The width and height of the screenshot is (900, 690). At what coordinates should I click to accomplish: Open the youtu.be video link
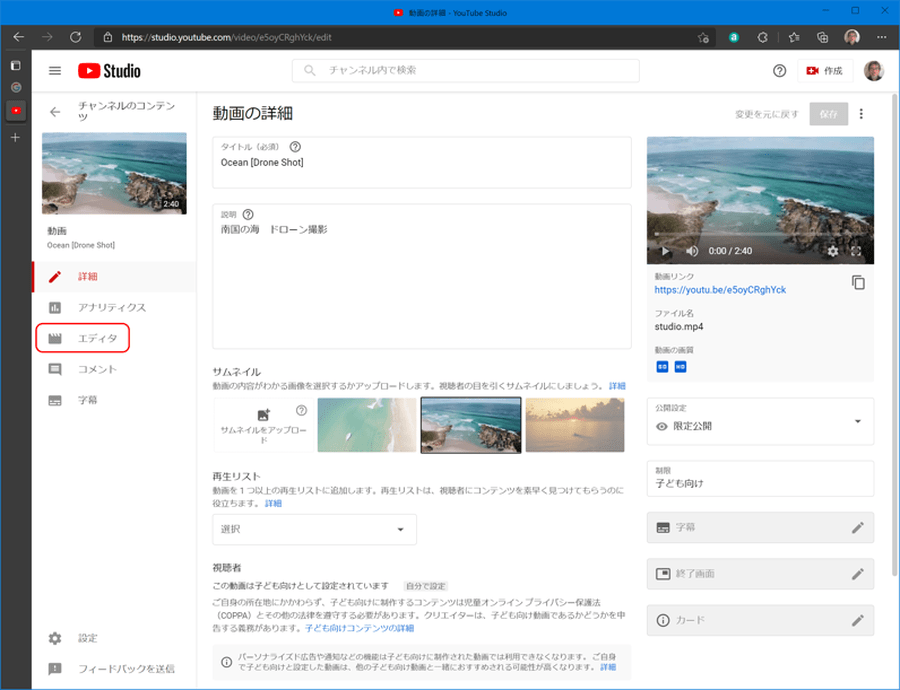click(x=719, y=290)
